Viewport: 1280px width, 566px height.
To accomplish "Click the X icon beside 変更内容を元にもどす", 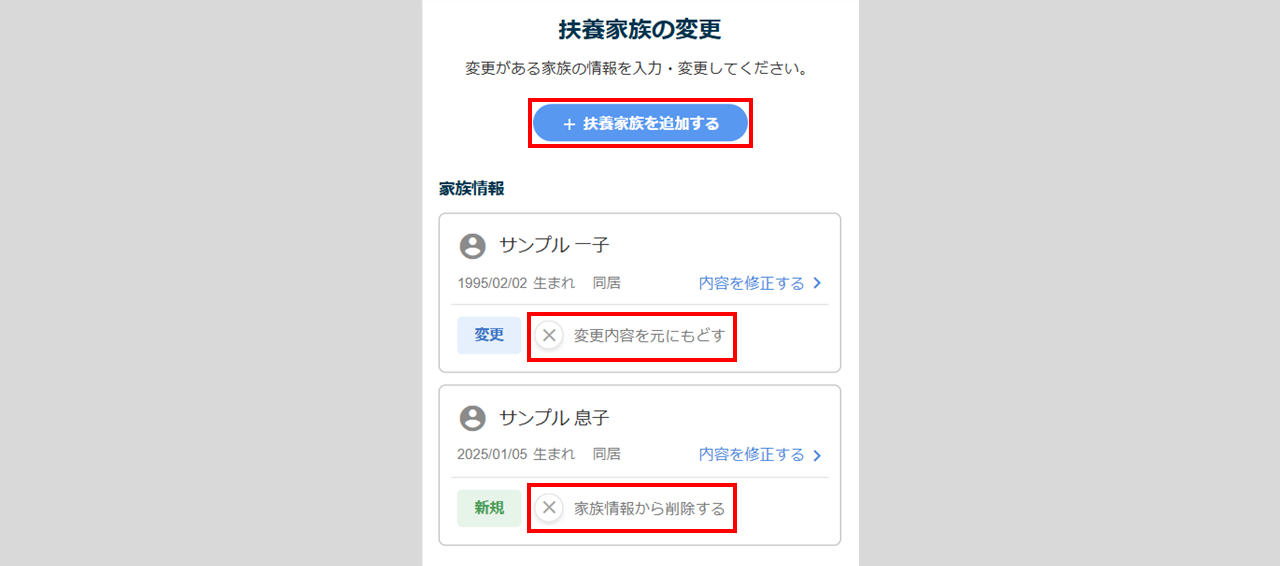I will point(549,336).
